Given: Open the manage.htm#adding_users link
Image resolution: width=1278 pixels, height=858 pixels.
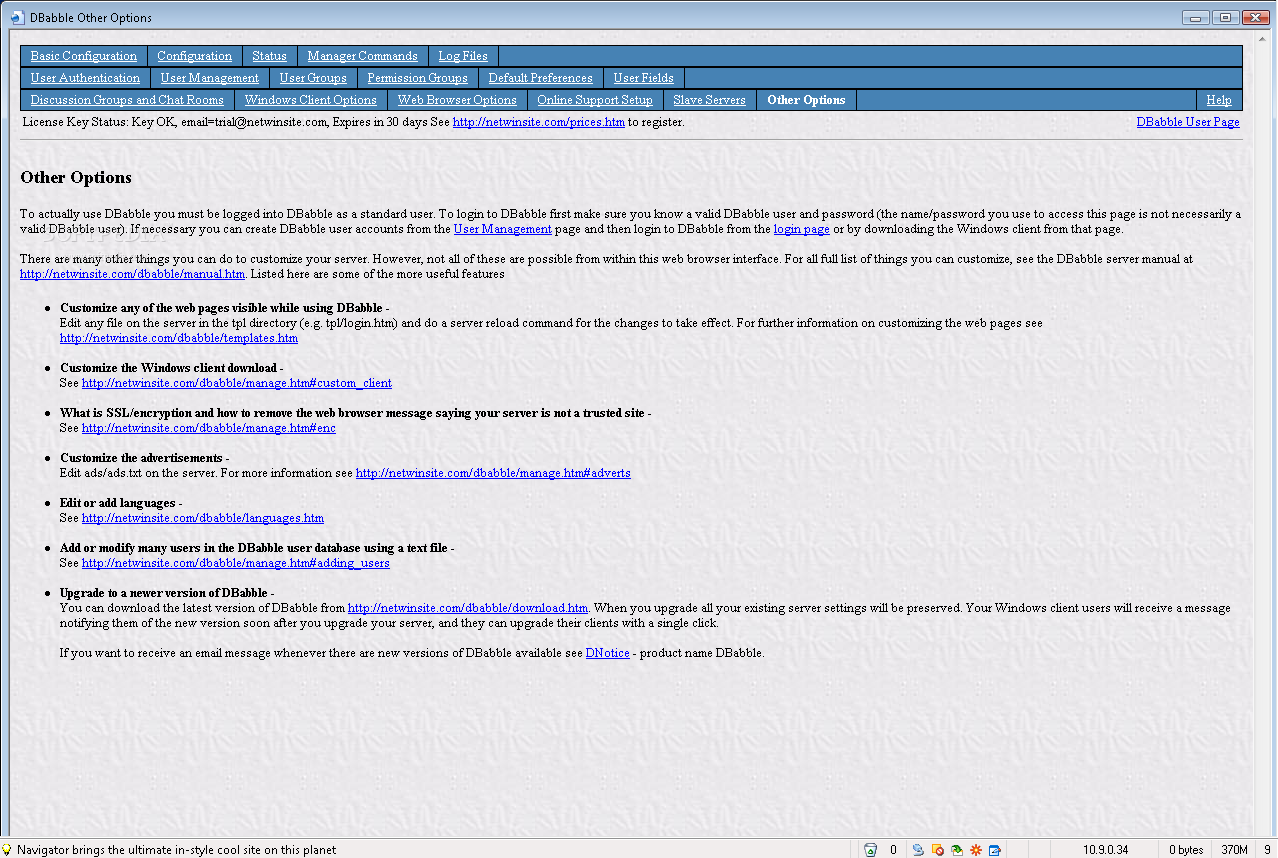Looking at the screenshot, I should (236, 563).
